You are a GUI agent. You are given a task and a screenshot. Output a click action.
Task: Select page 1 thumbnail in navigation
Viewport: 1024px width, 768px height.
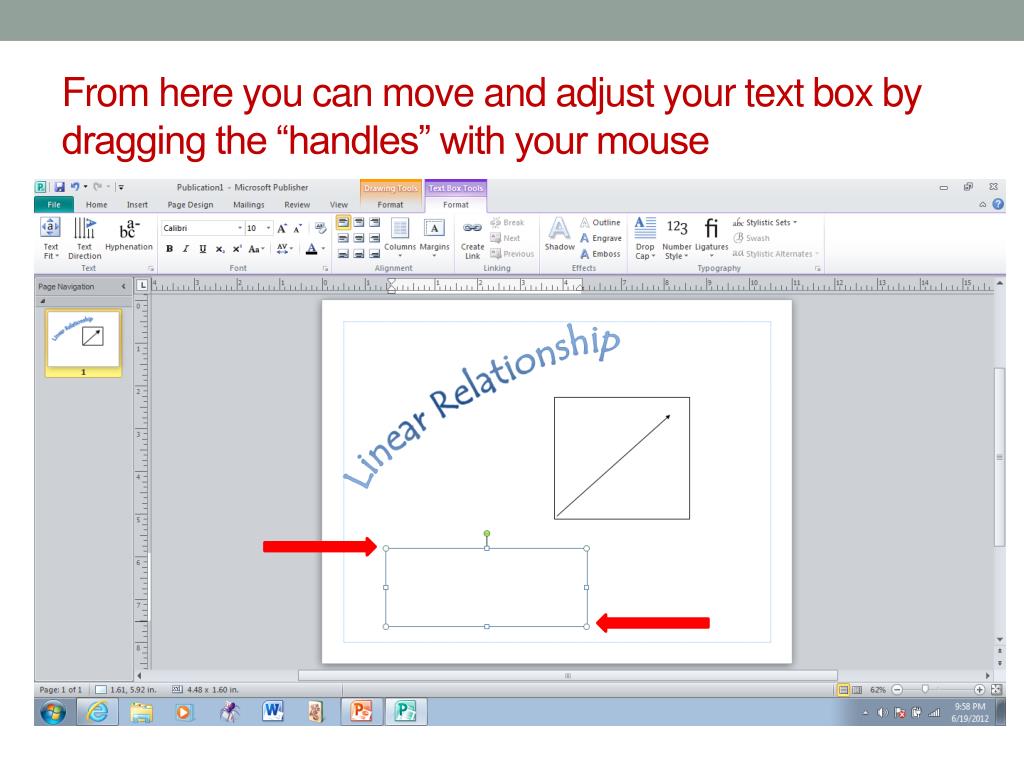point(83,344)
